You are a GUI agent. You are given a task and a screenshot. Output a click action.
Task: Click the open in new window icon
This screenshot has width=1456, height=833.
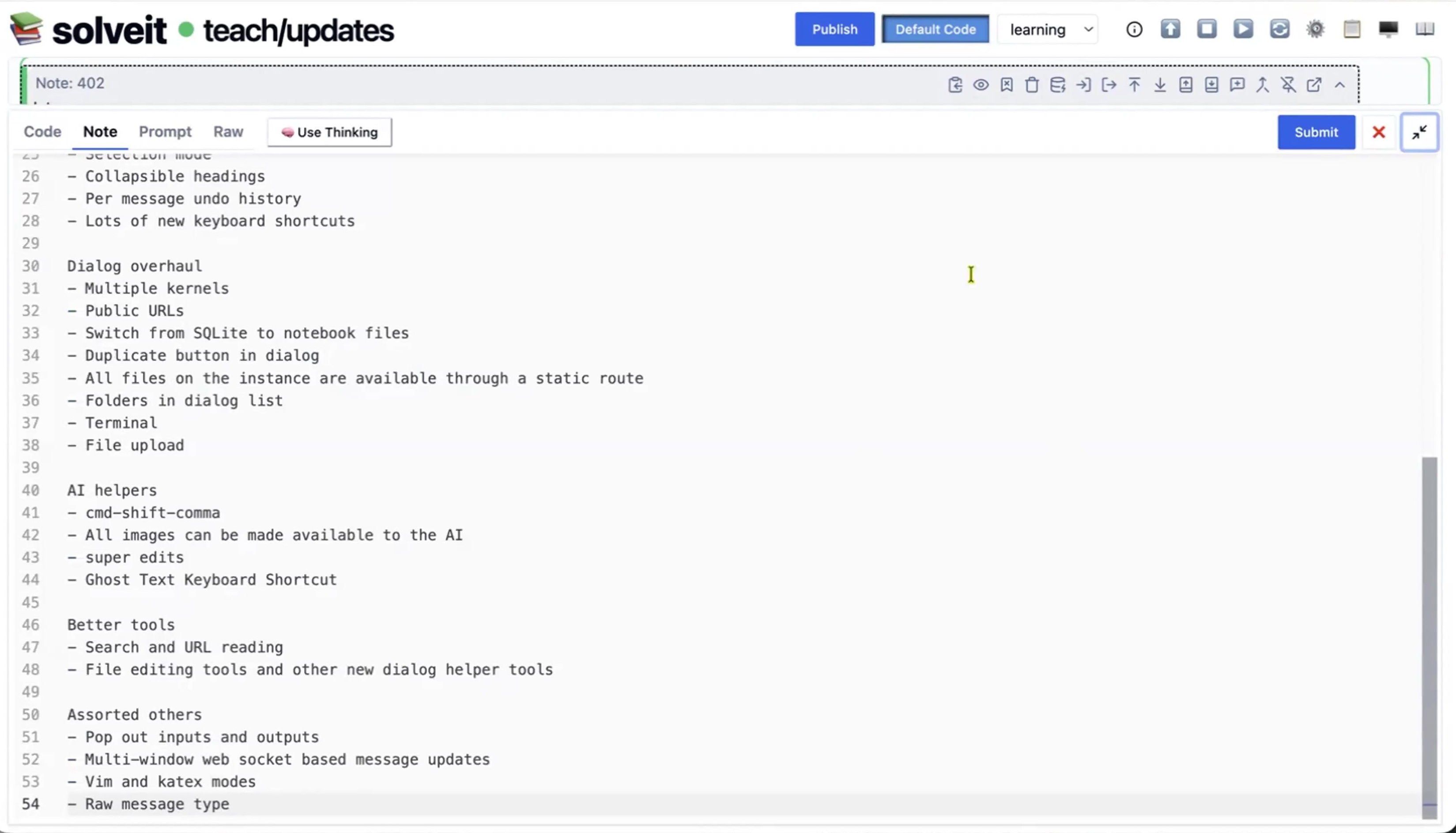1314,85
